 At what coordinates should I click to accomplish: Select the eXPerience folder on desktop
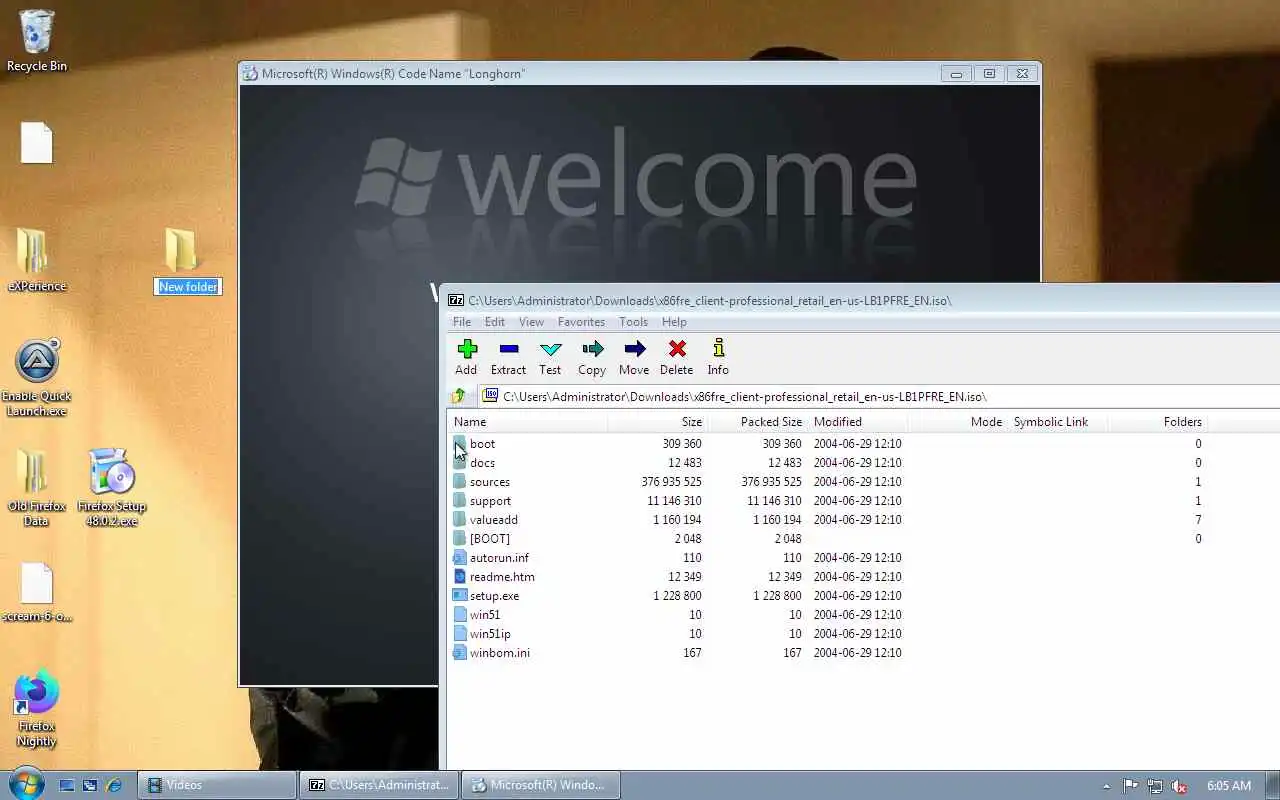37,260
